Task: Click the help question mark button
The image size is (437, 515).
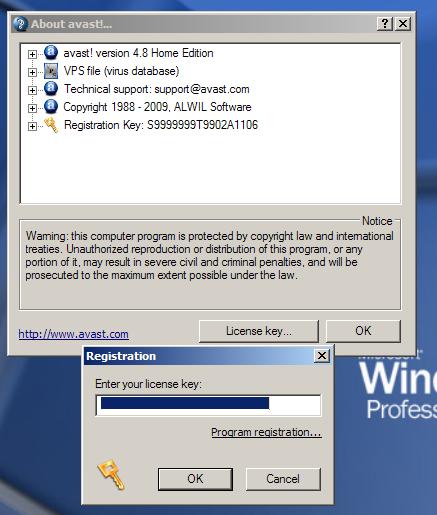Action: coord(385,24)
